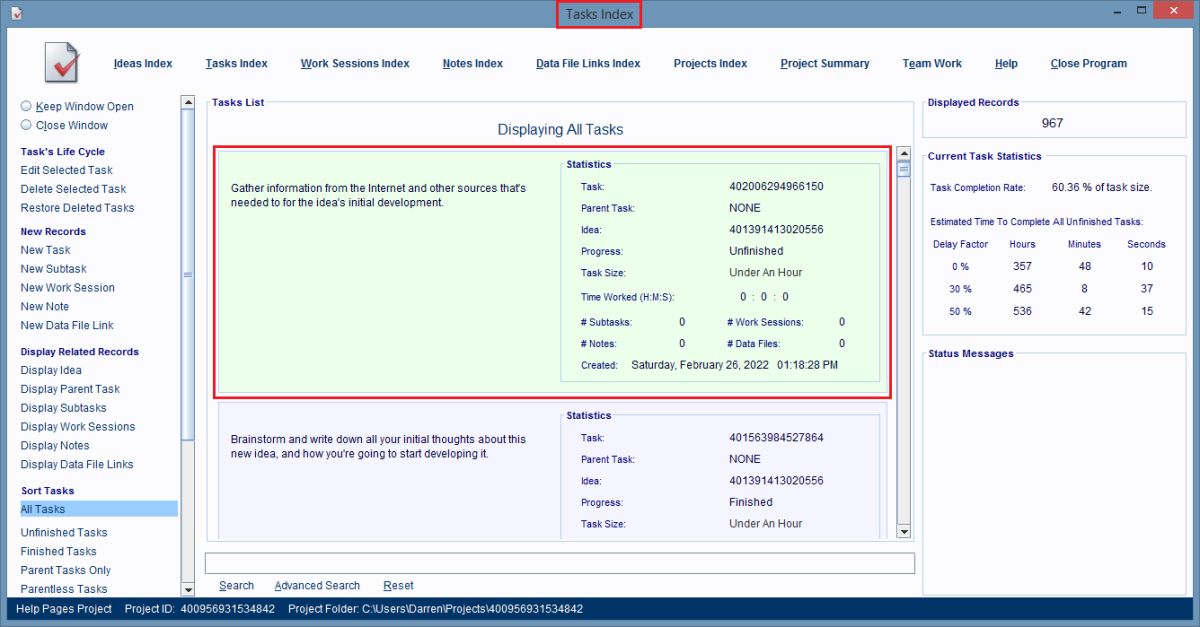Open Work Sessions Index

point(355,63)
